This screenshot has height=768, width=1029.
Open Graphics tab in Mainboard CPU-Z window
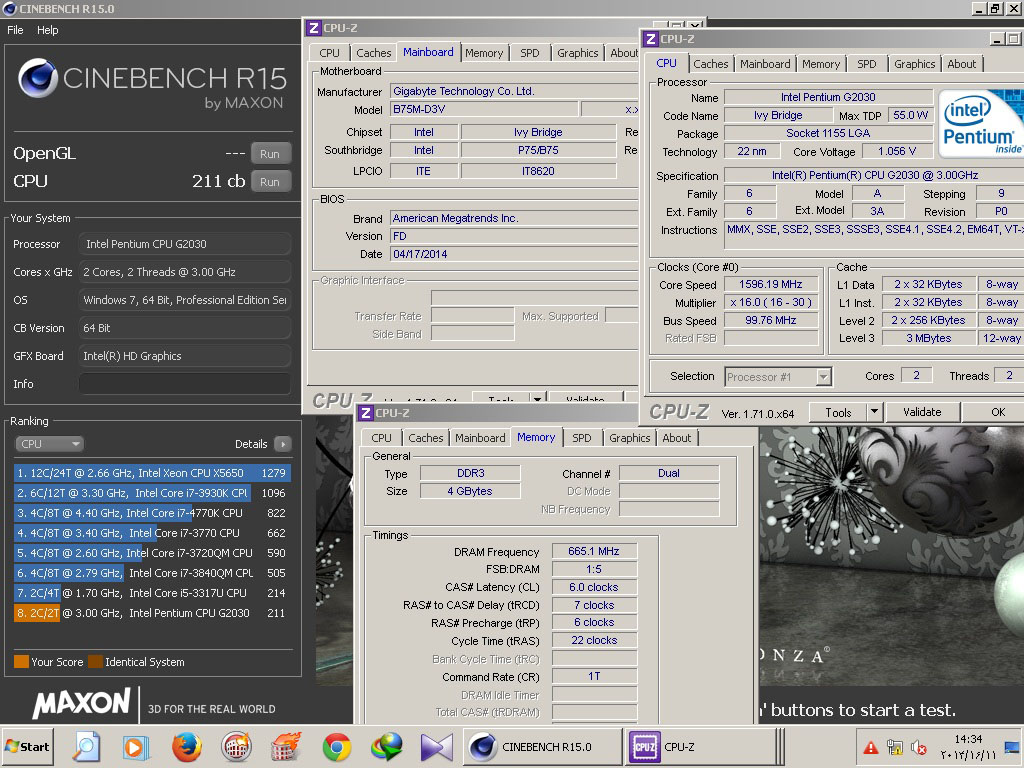(578, 53)
